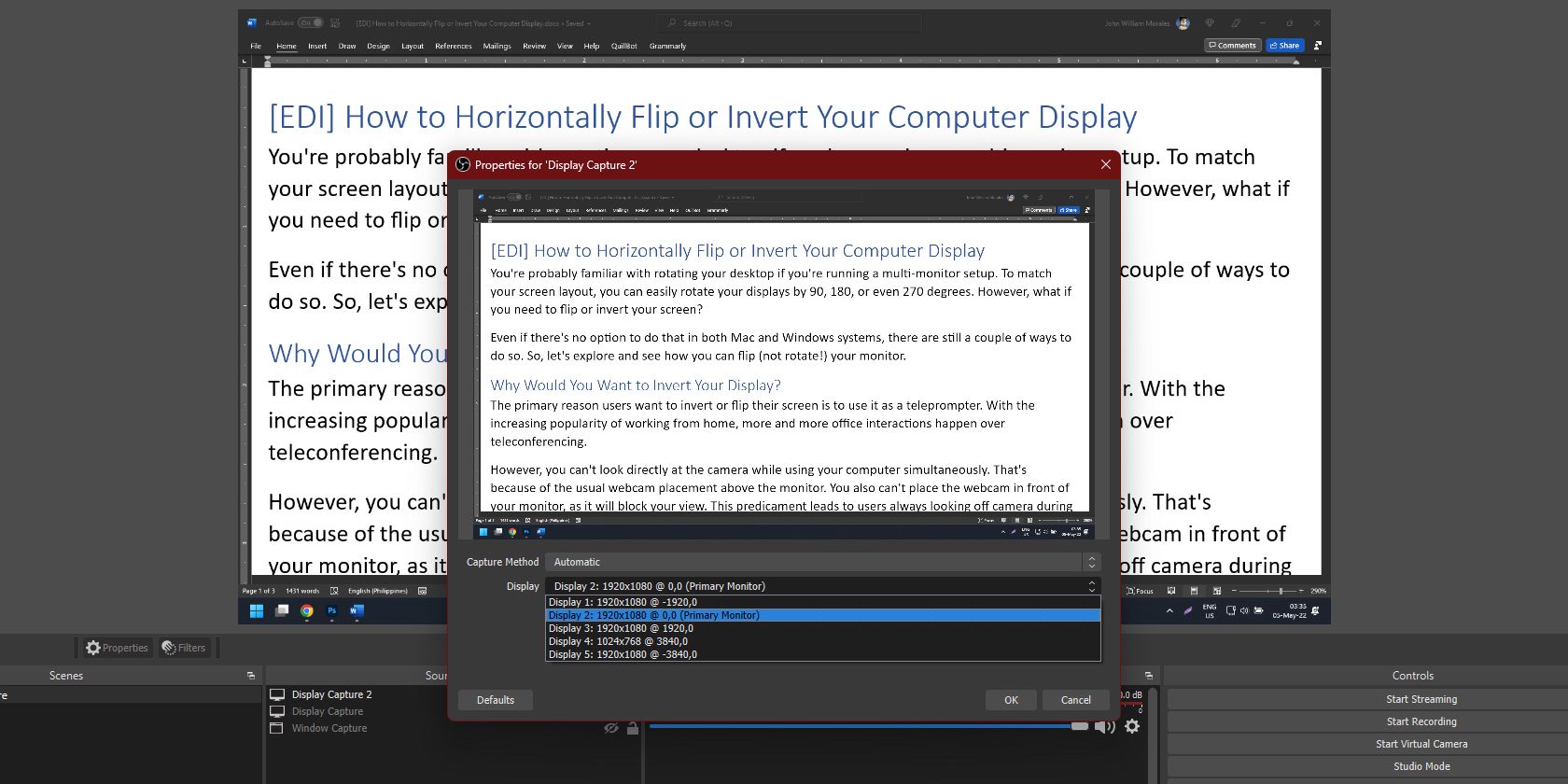
Task: Expand hidden system tray icons chevron
Action: 1169,611
